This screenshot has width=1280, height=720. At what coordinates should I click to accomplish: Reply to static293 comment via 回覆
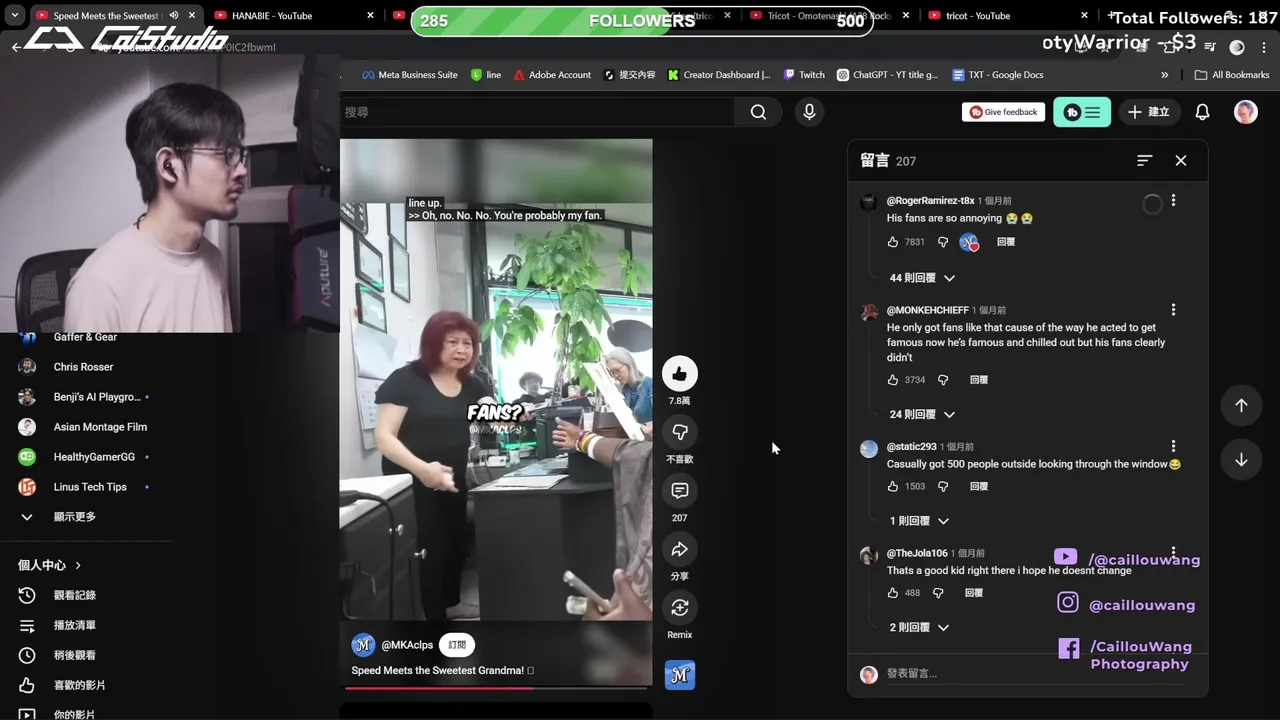pyautogui.click(x=979, y=487)
